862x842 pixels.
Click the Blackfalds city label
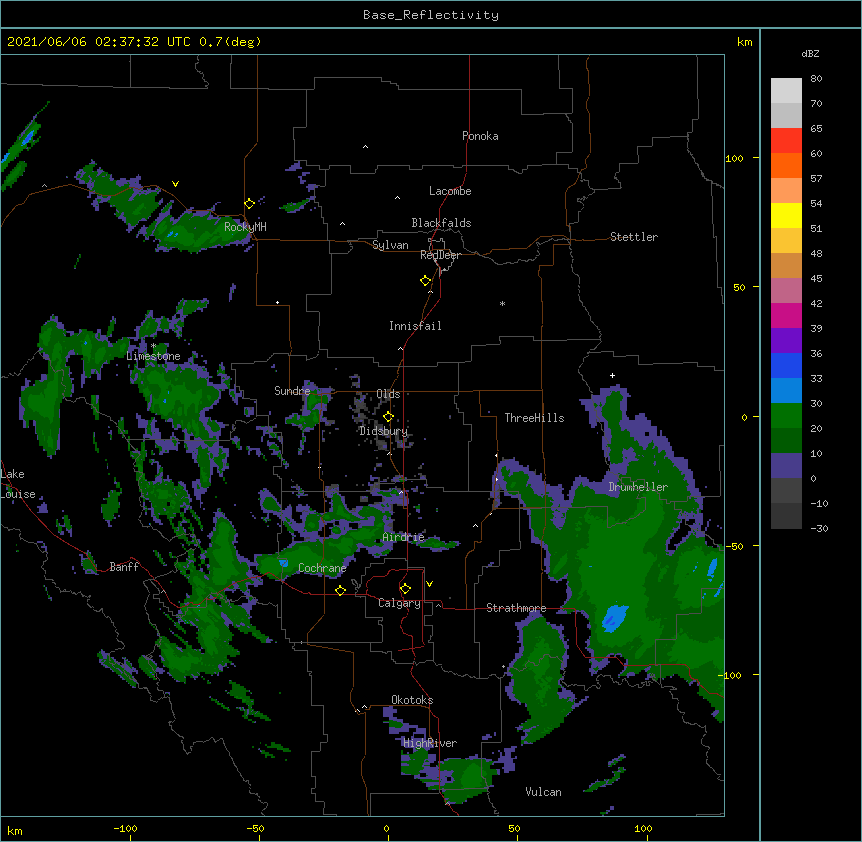[x=441, y=223]
